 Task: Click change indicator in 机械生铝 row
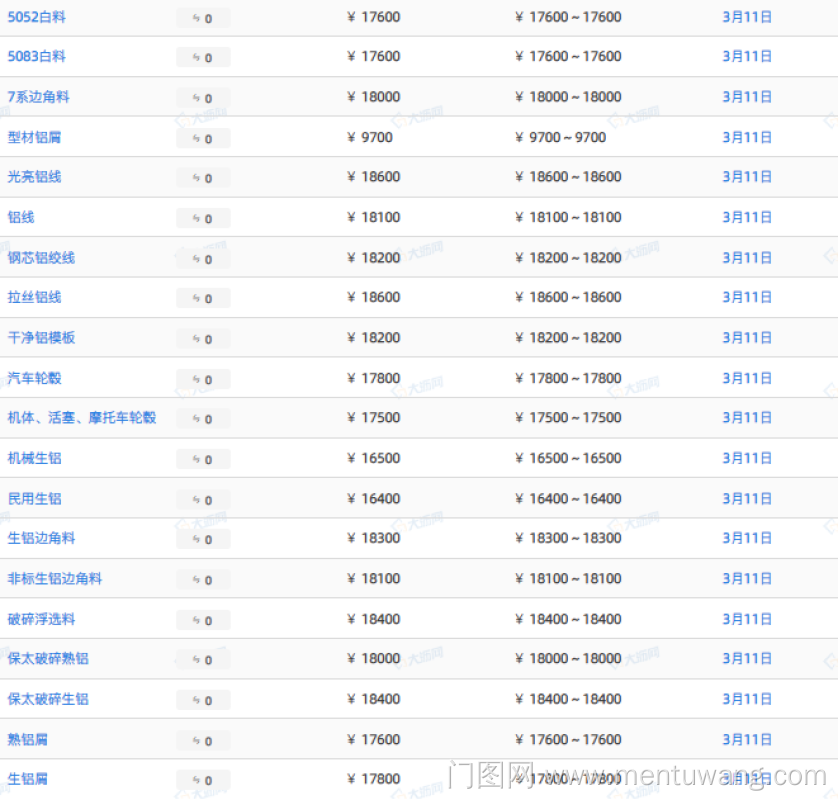click(203, 459)
